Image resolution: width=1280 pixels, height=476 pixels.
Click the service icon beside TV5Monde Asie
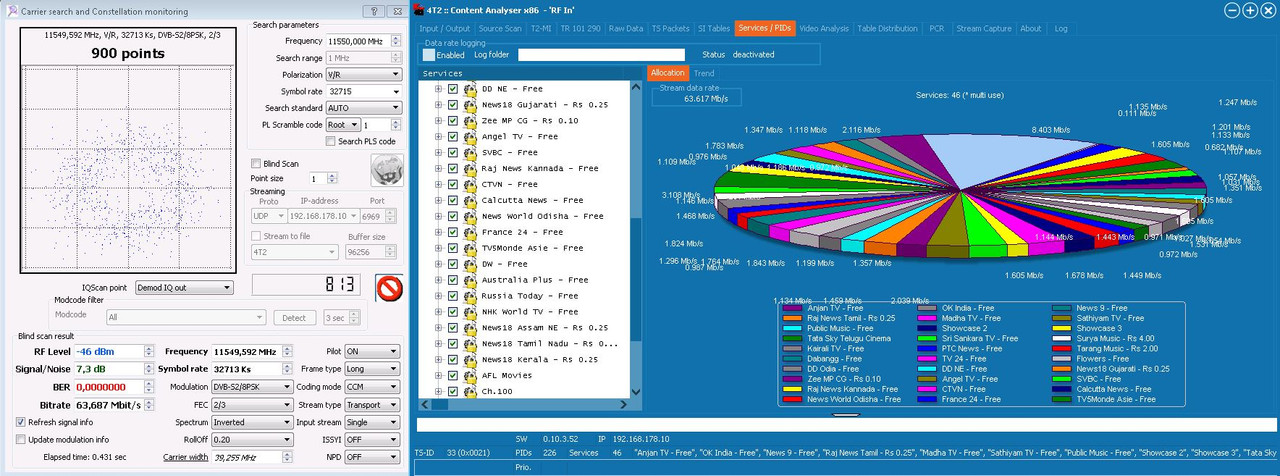470,249
